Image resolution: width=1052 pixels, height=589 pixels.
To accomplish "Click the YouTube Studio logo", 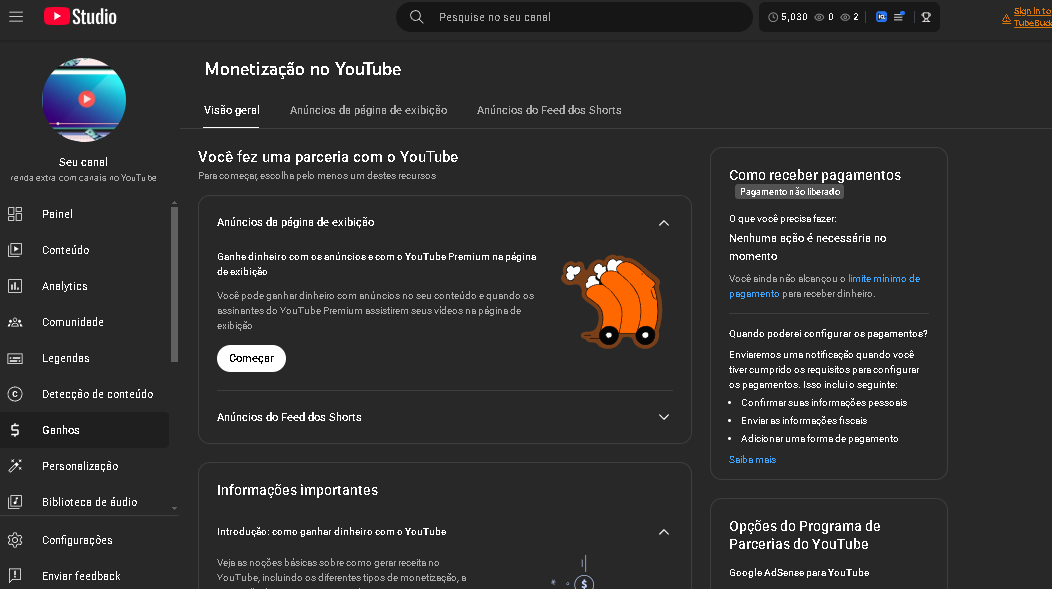I will coord(80,17).
